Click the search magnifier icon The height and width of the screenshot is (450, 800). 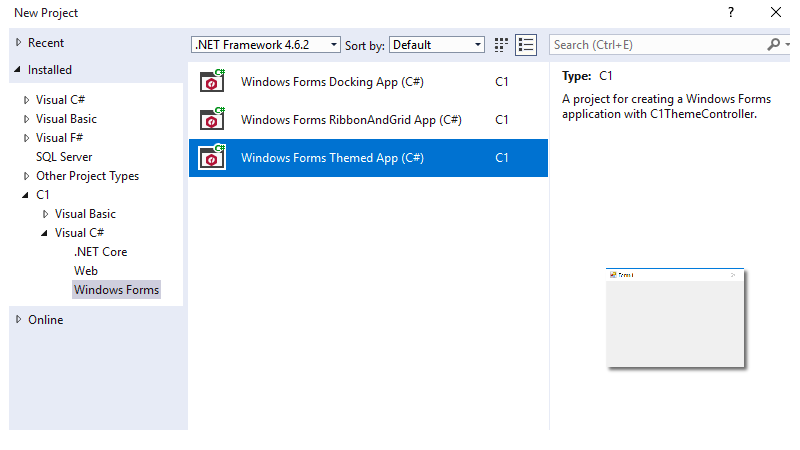point(773,45)
